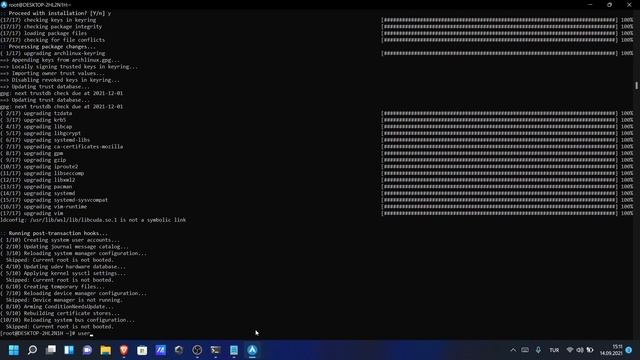Open the touch keyboard tray icon

525,350
